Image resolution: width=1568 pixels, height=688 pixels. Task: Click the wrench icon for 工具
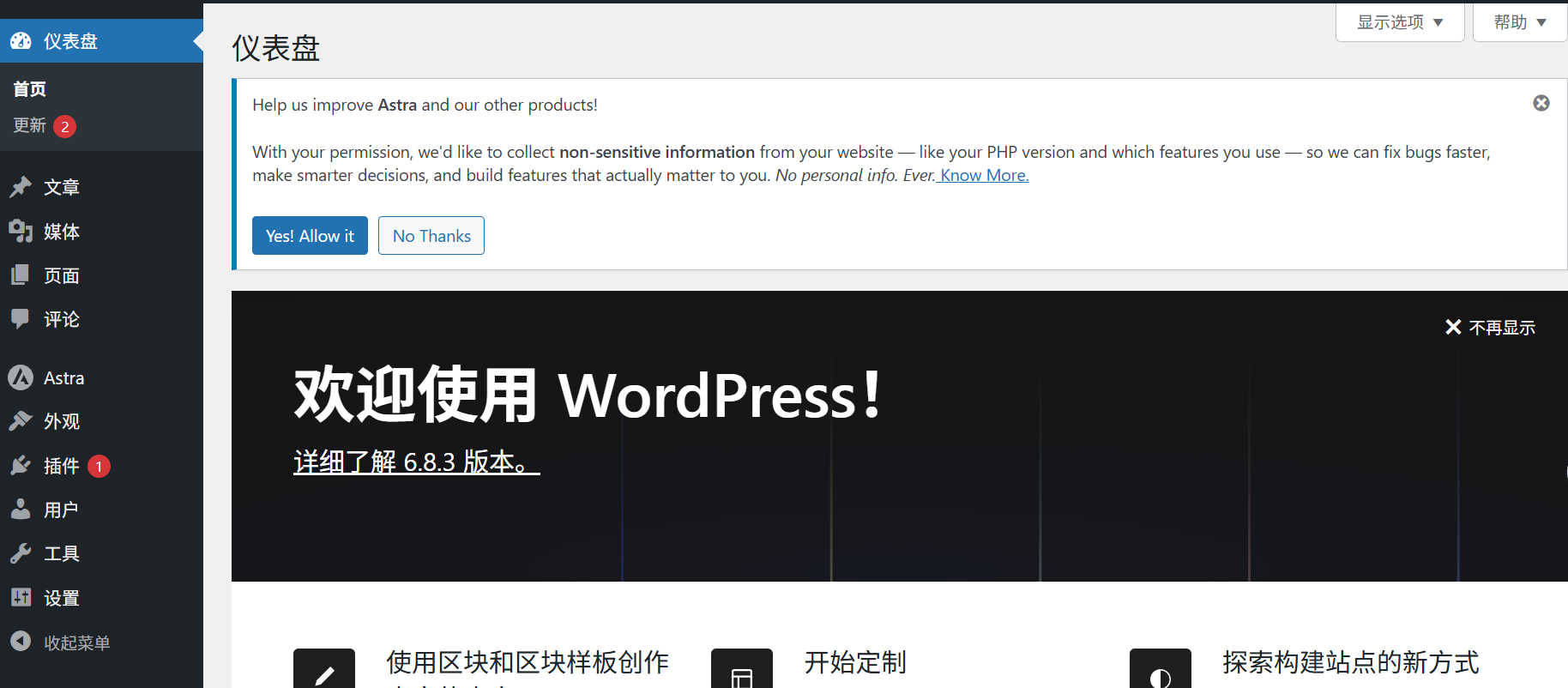[21, 553]
